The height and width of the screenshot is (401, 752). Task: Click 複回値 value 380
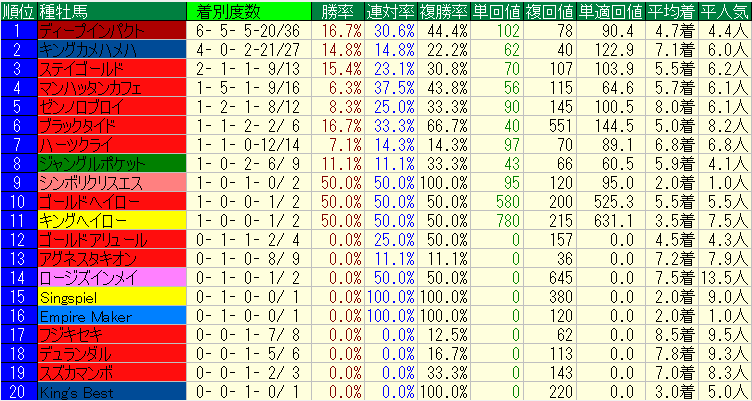pos(561,298)
